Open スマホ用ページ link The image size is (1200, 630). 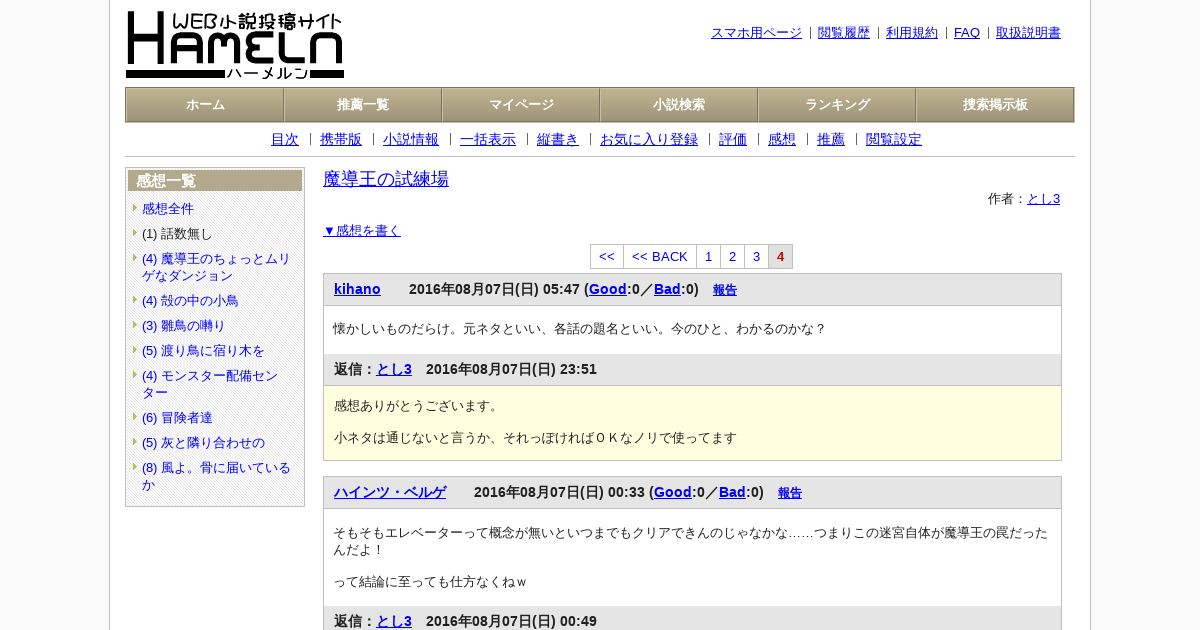[756, 33]
